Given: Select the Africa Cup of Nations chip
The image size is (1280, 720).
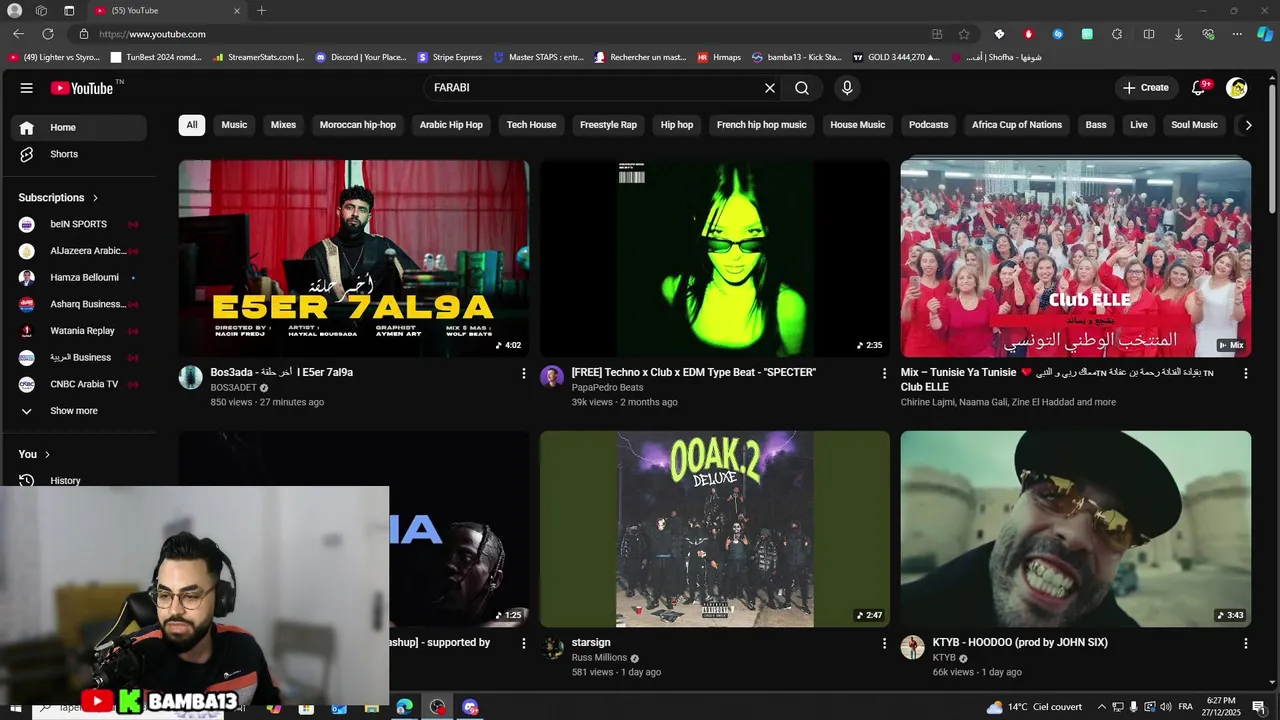Looking at the screenshot, I should pos(1017,125).
